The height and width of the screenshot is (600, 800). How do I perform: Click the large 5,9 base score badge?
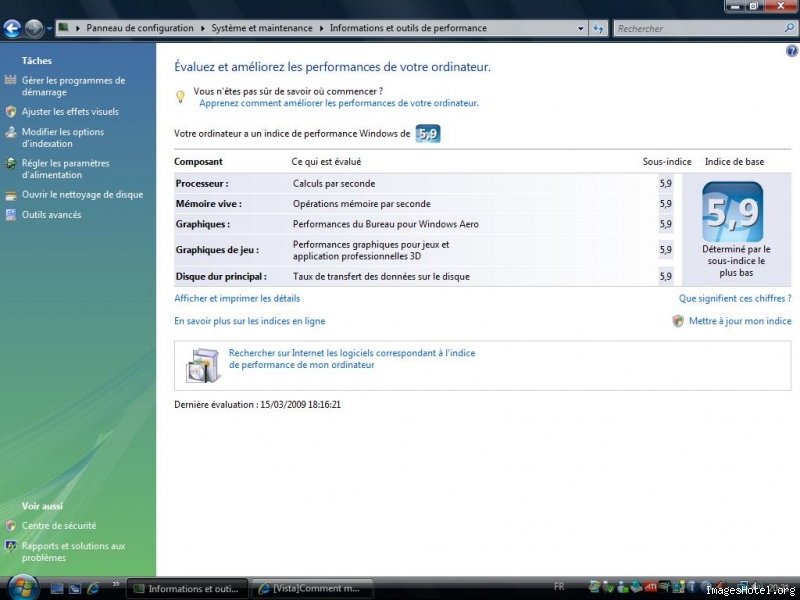point(733,212)
